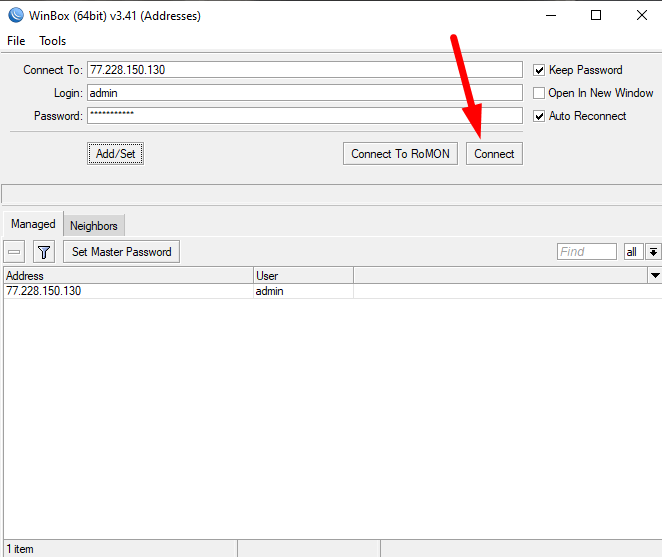
Task: Click Set Master Password button
Action: (122, 252)
